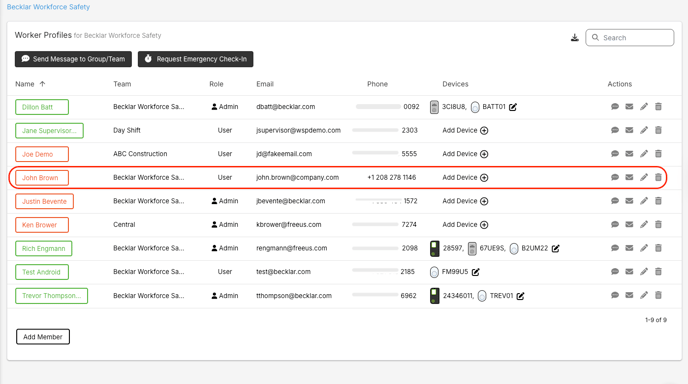The image size is (688, 384).
Task: Add Device for Justin Bevente
Action: coord(465,201)
